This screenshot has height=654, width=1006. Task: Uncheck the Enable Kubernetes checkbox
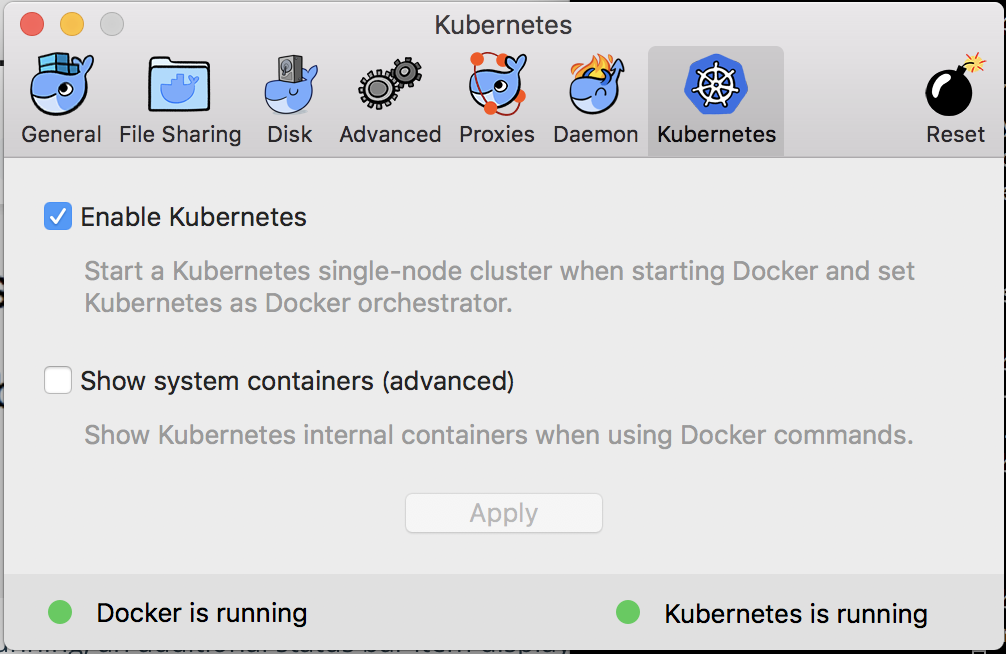[58, 217]
